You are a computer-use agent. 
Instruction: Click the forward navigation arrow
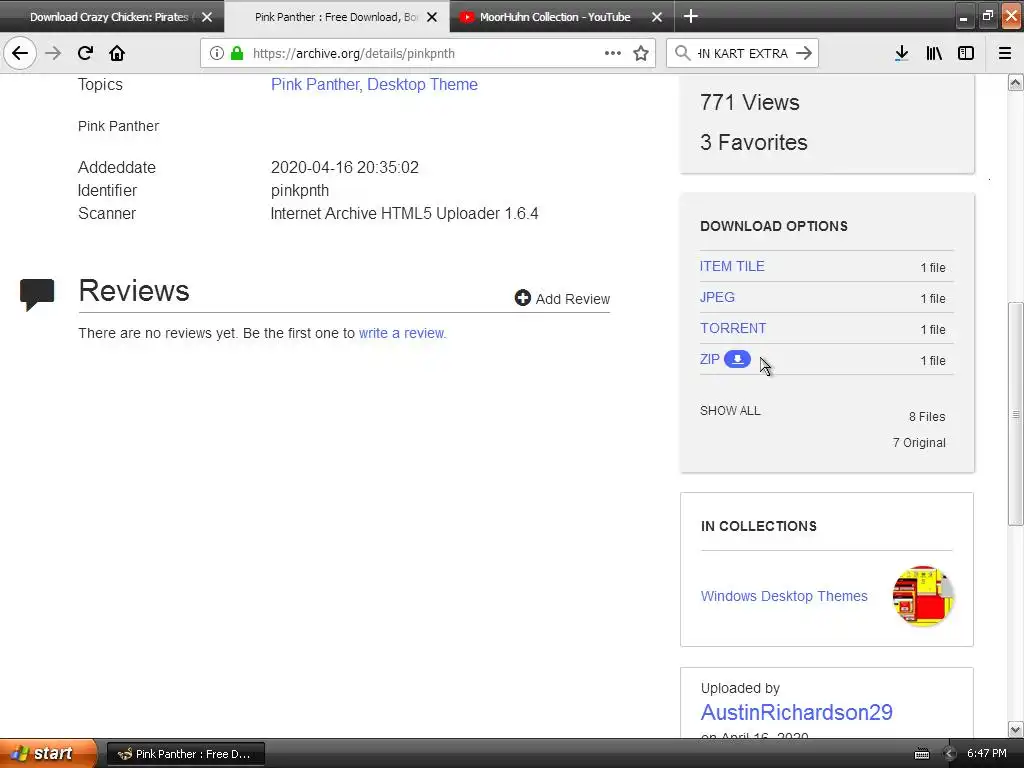click(53, 53)
